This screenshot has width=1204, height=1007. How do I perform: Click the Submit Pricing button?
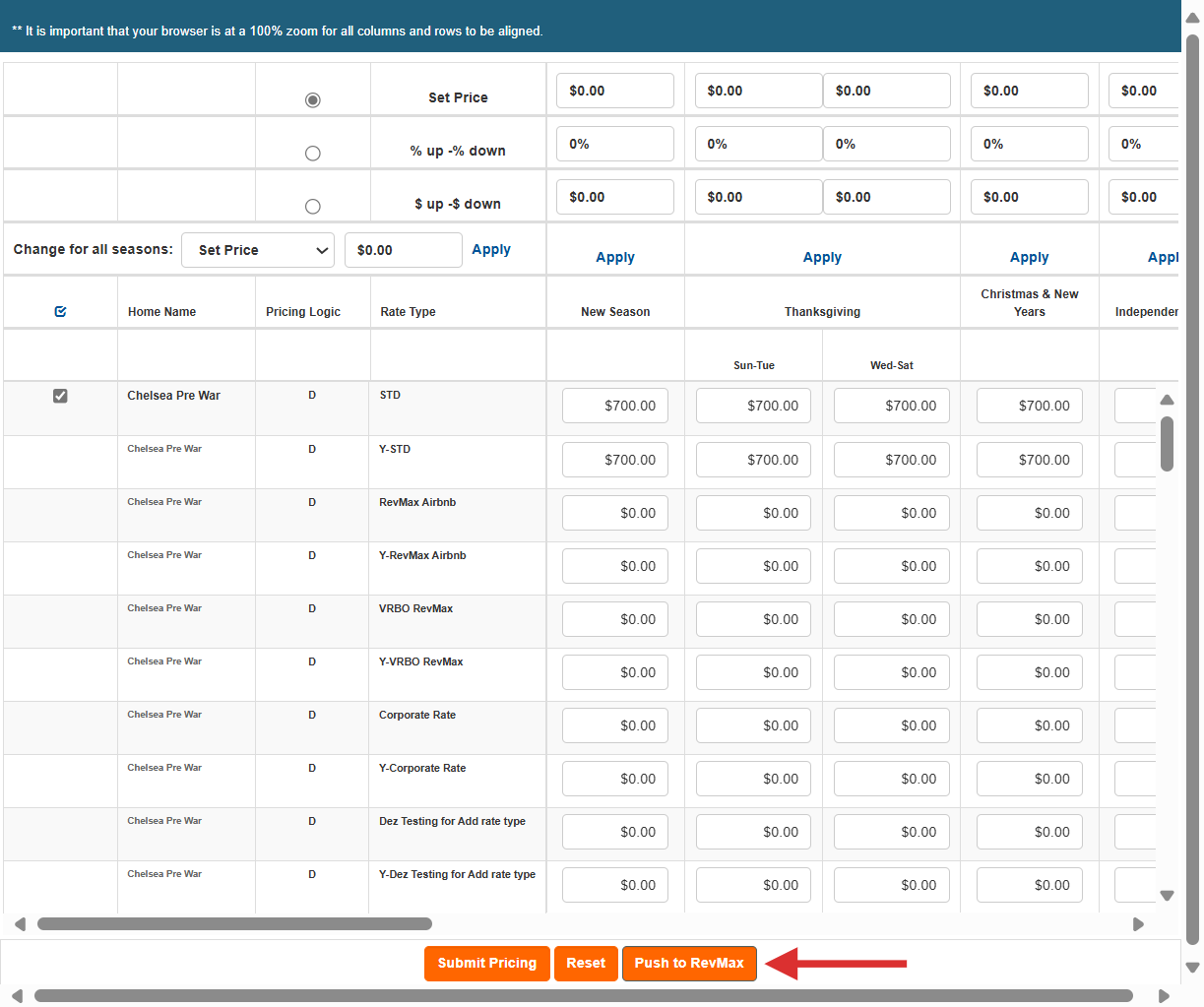[487, 964]
